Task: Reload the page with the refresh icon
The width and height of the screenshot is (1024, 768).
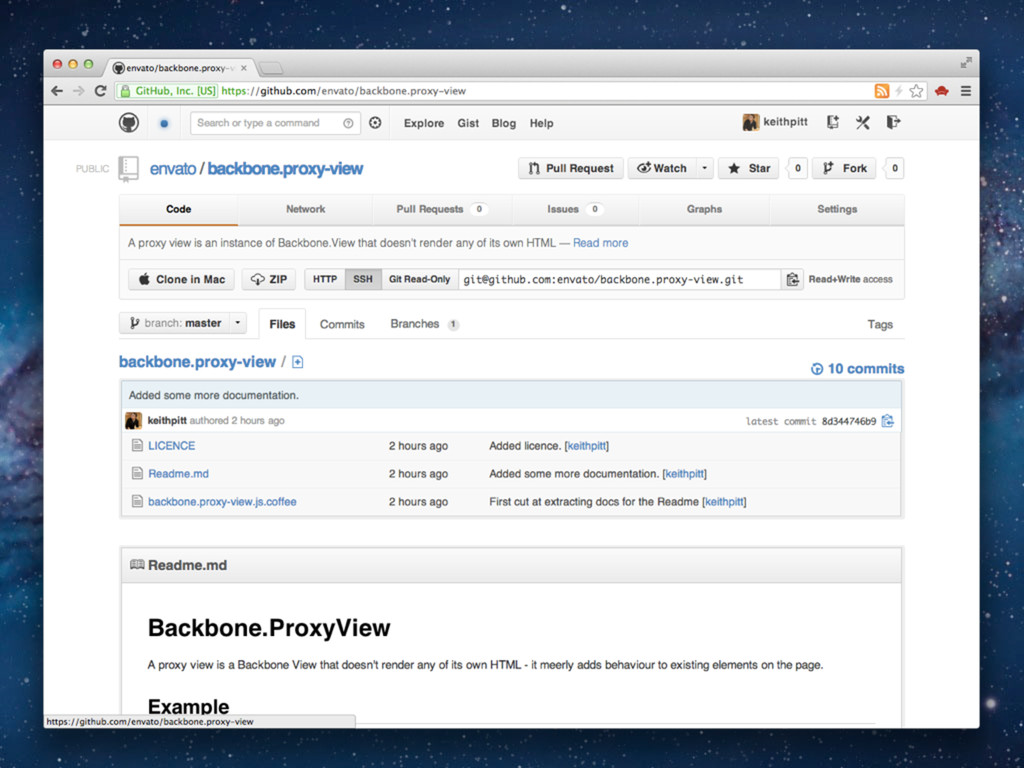Action: click(x=101, y=91)
